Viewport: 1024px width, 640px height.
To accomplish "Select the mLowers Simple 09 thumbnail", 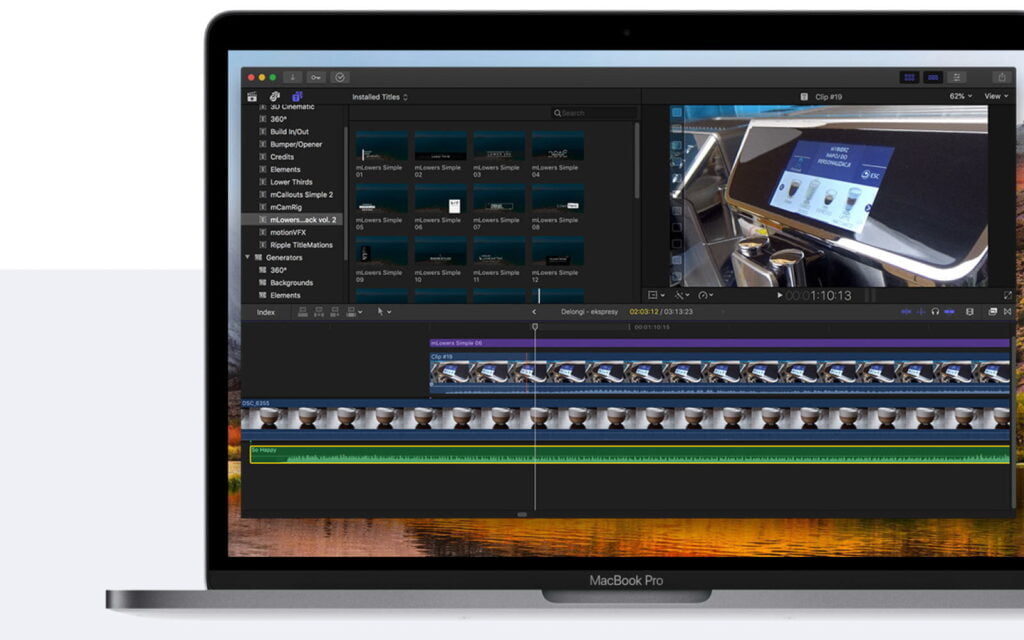I will click(x=382, y=252).
